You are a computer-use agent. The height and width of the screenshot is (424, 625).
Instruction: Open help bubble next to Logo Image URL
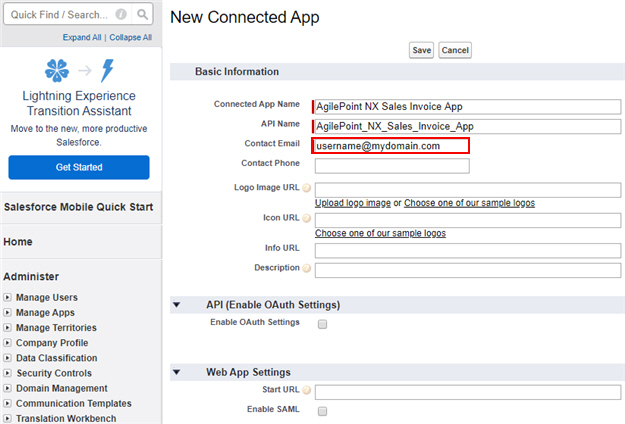pos(306,188)
